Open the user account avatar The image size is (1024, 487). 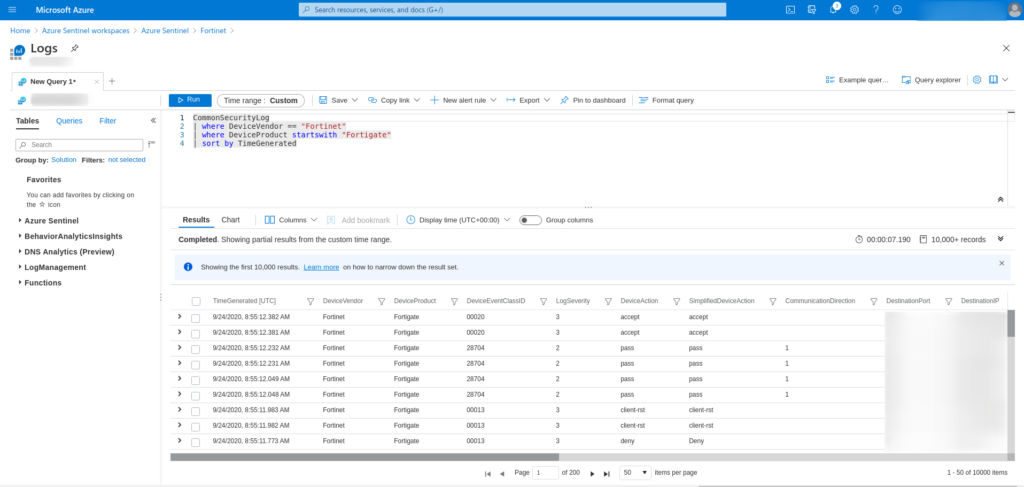coord(1014,10)
